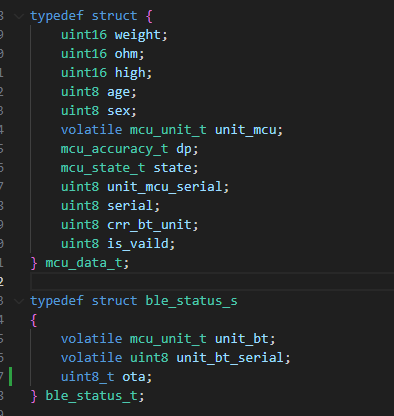Click 'serial' in the 'uint8 serial;' line
This screenshot has width=394, height=416.
(x=130, y=206)
